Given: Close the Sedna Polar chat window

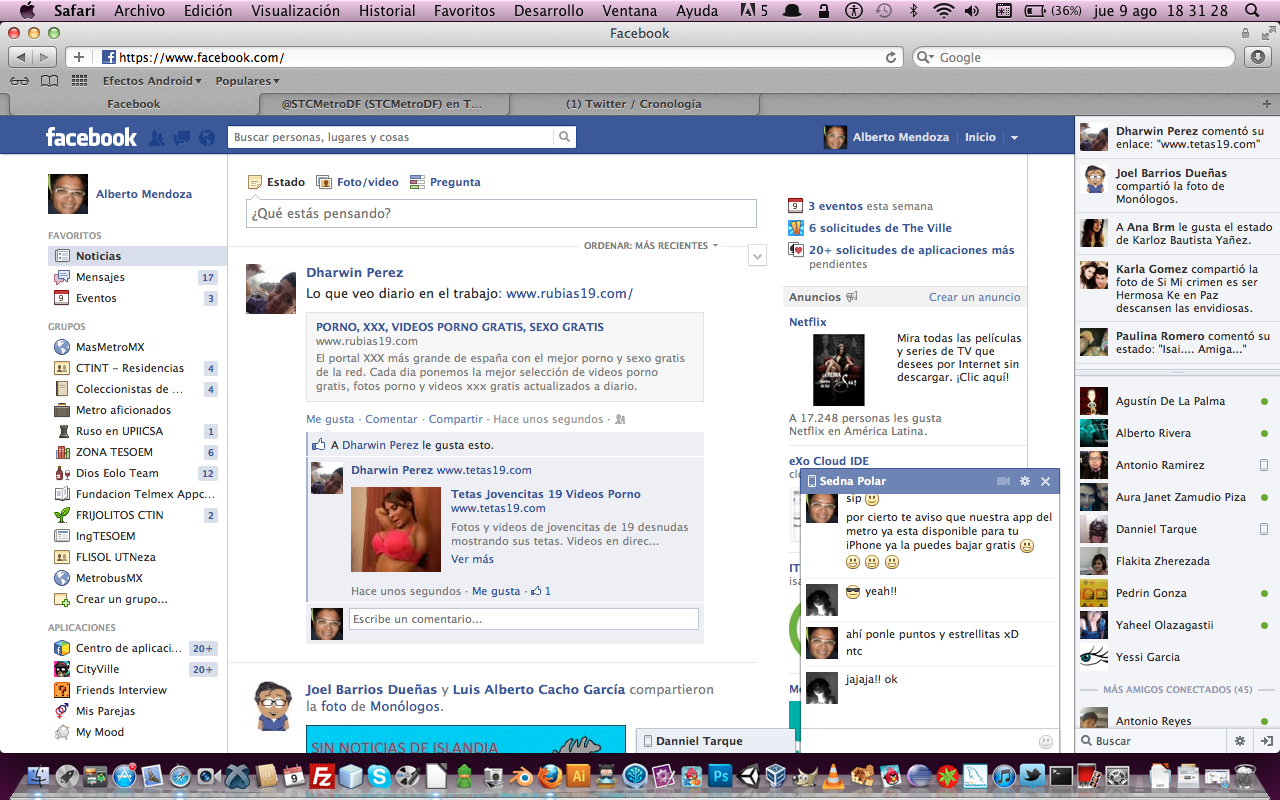Looking at the screenshot, I should [x=1045, y=481].
